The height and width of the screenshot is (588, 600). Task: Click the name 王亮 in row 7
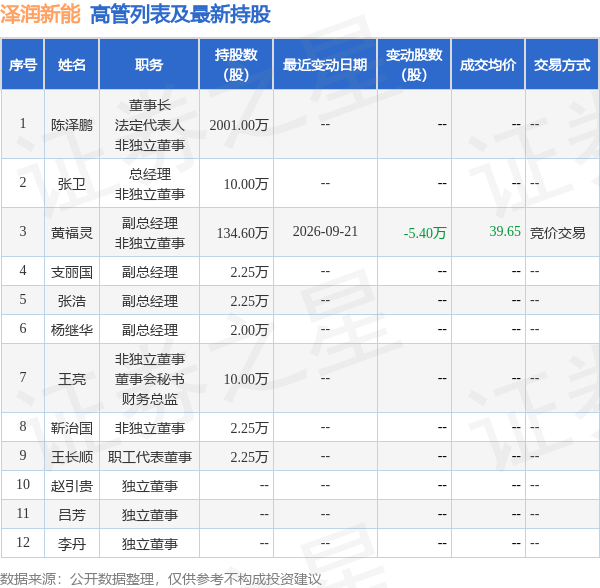(72, 379)
